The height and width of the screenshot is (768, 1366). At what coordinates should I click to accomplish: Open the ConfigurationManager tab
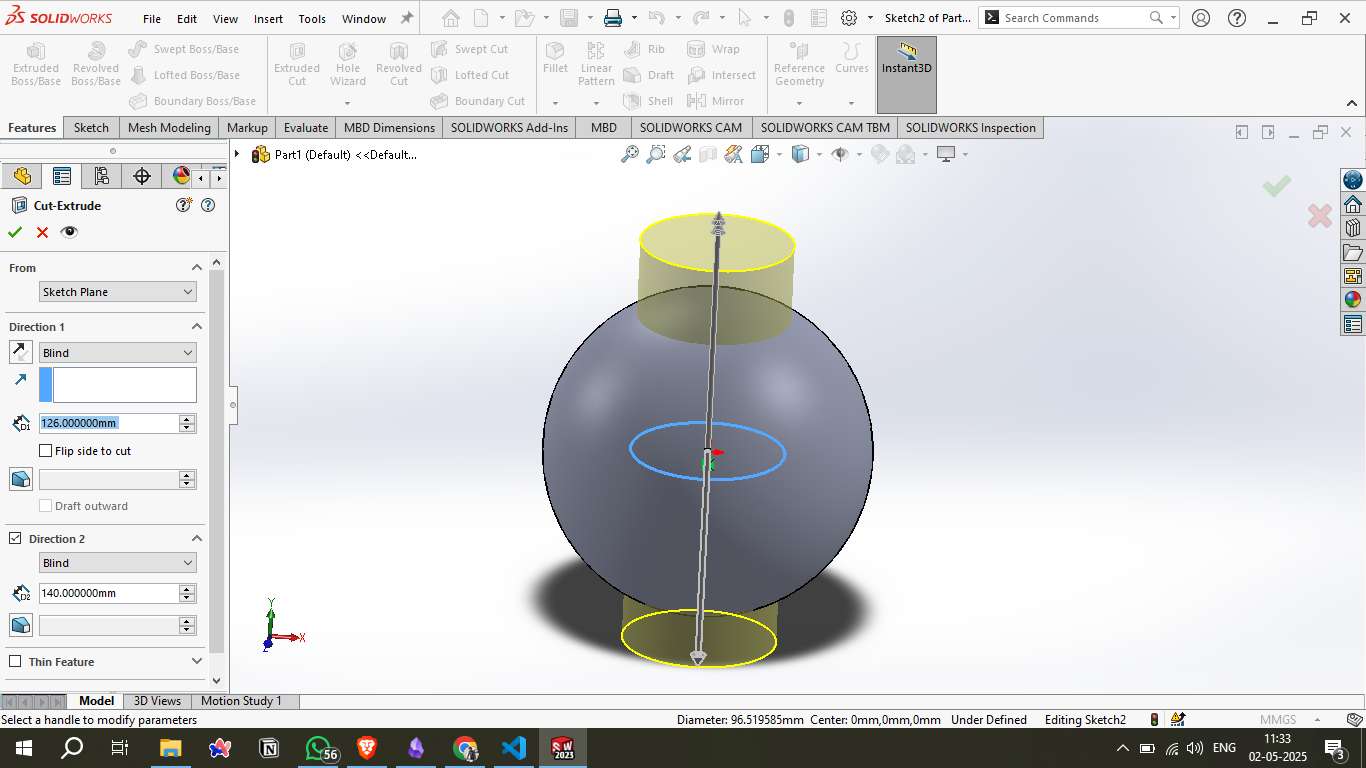tap(102, 176)
